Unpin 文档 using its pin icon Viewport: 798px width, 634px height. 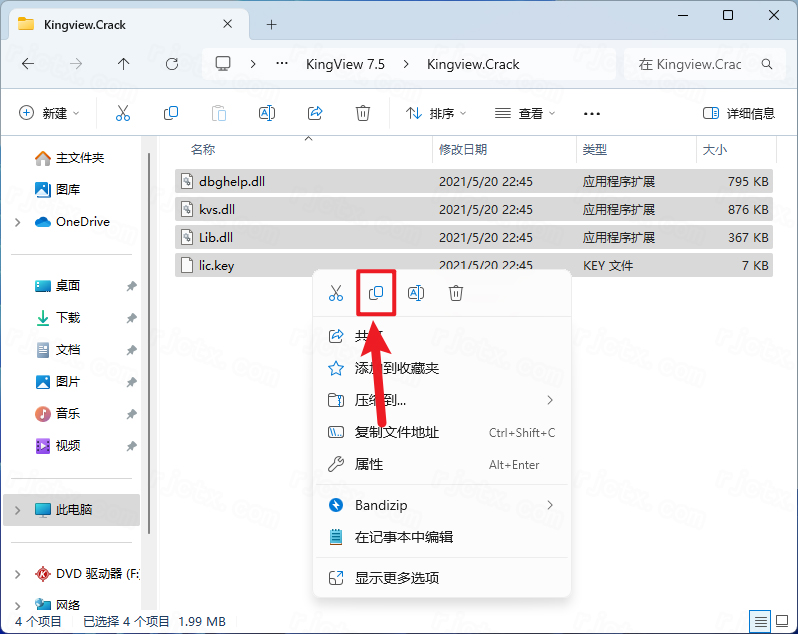tap(131, 350)
